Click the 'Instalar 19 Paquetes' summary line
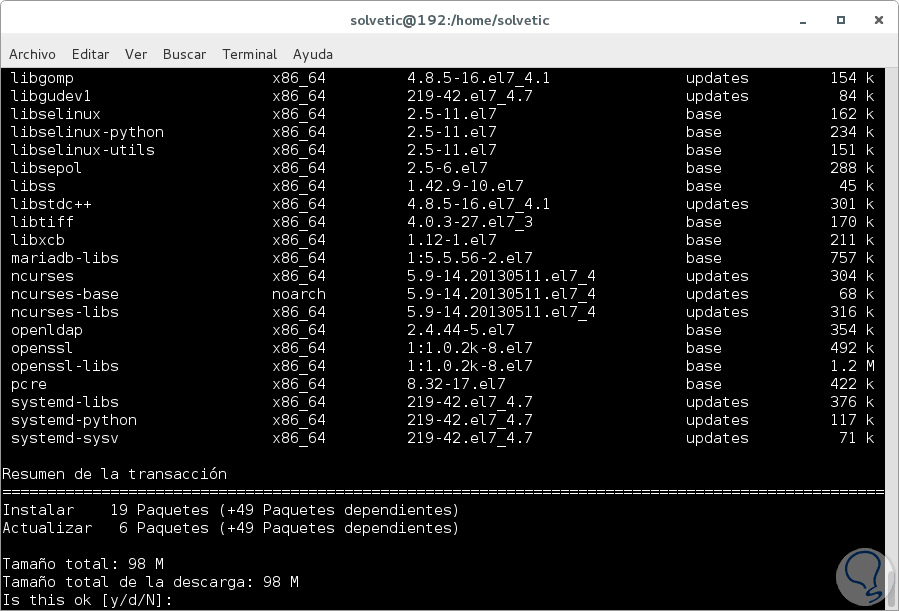This screenshot has width=899, height=611. click(230, 510)
